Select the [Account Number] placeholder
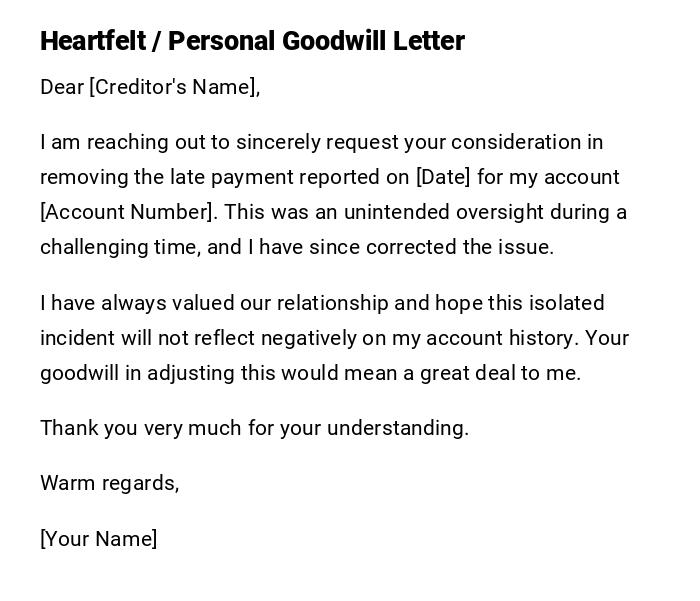 127,212
